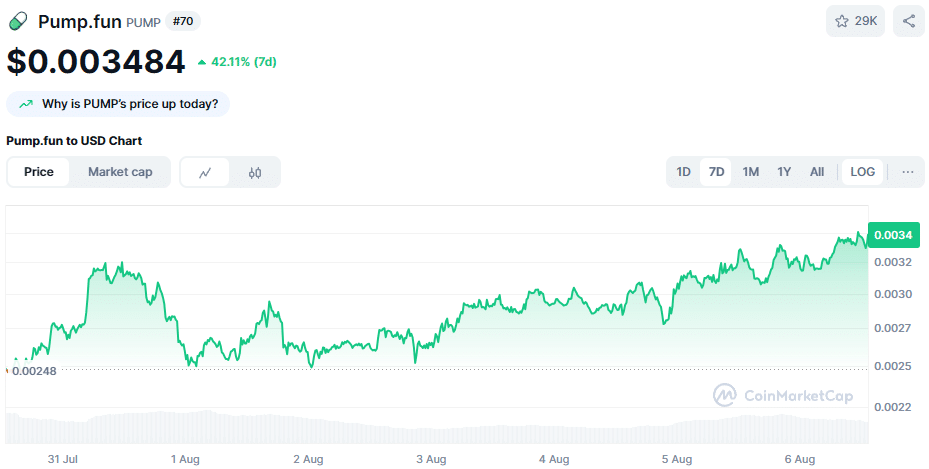The height and width of the screenshot is (469, 929).
Task: Click the 29K watchlist count
Action: click(866, 21)
